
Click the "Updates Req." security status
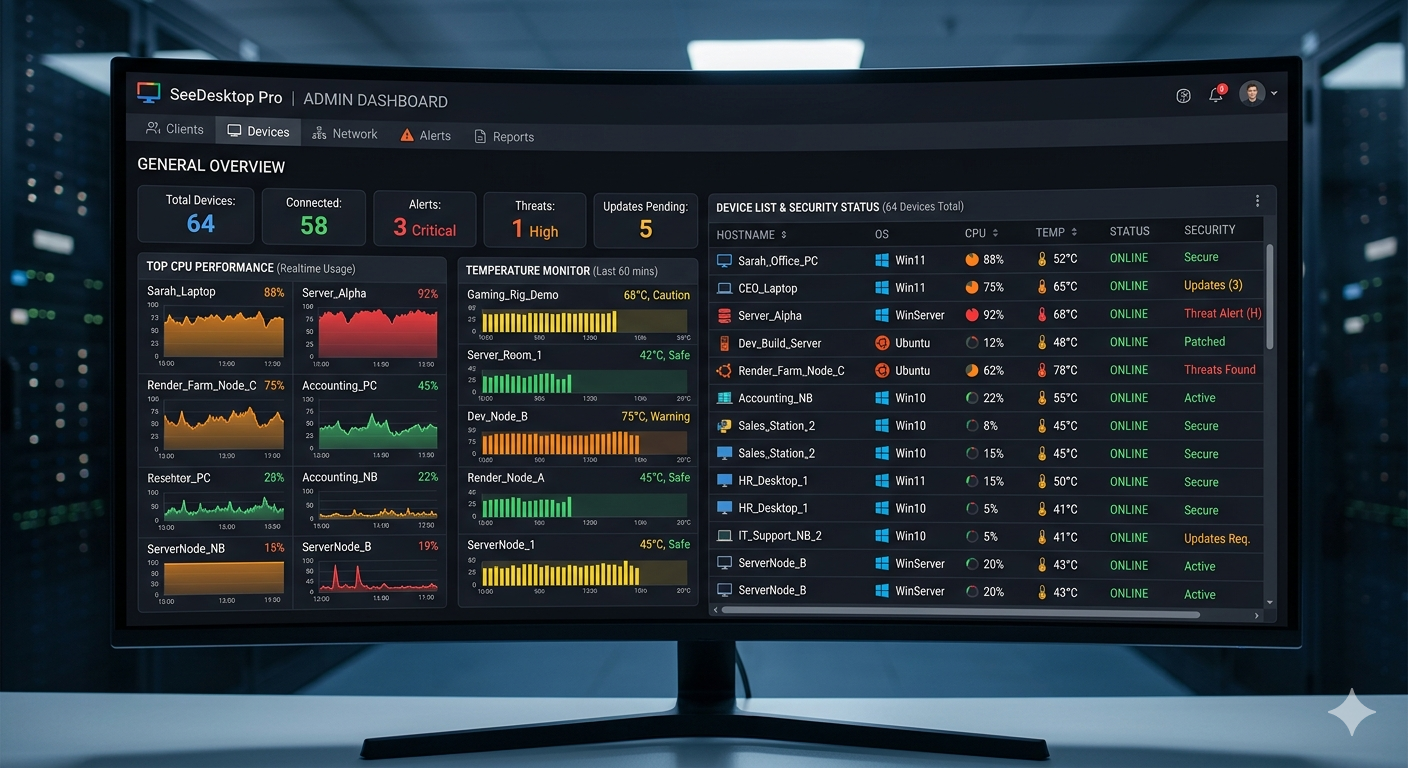tap(1217, 538)
